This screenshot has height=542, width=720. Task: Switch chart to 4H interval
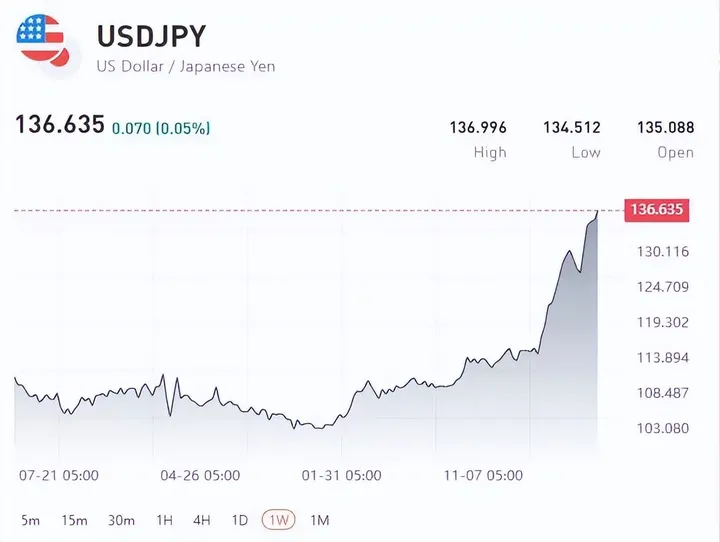202,520
